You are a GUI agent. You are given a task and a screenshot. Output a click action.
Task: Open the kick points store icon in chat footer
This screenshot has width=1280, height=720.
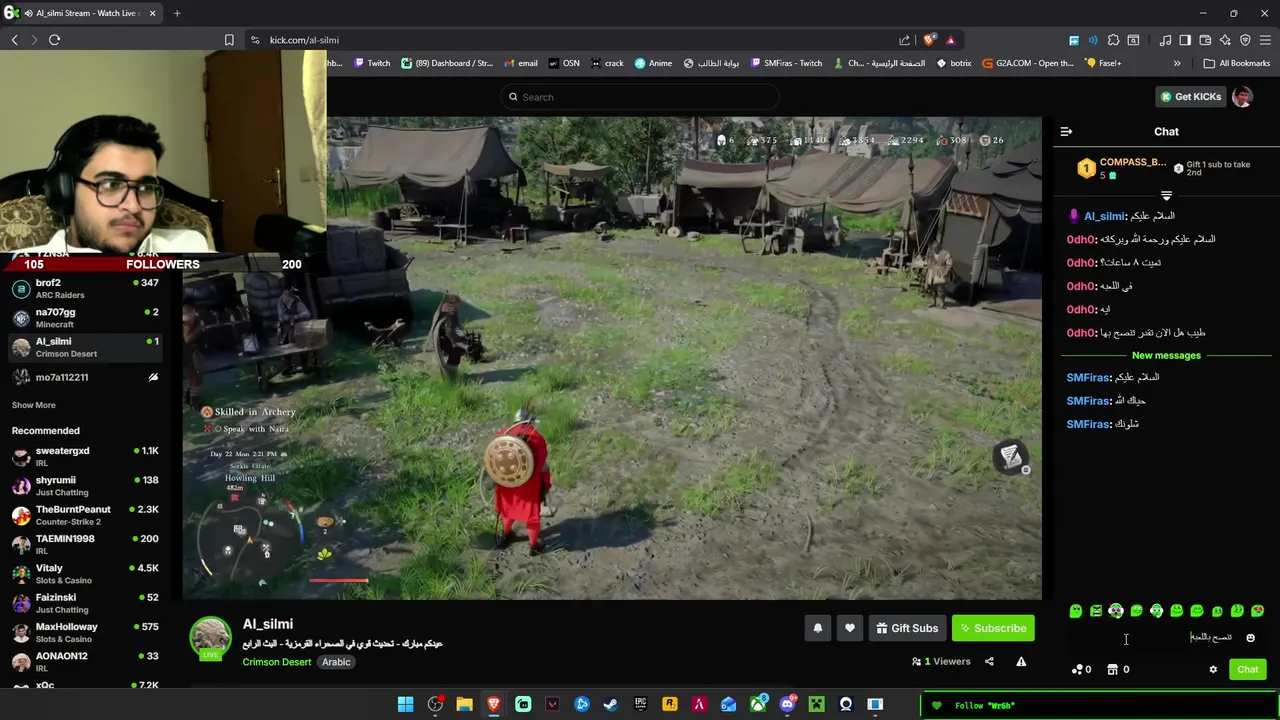click(1117, 669)
